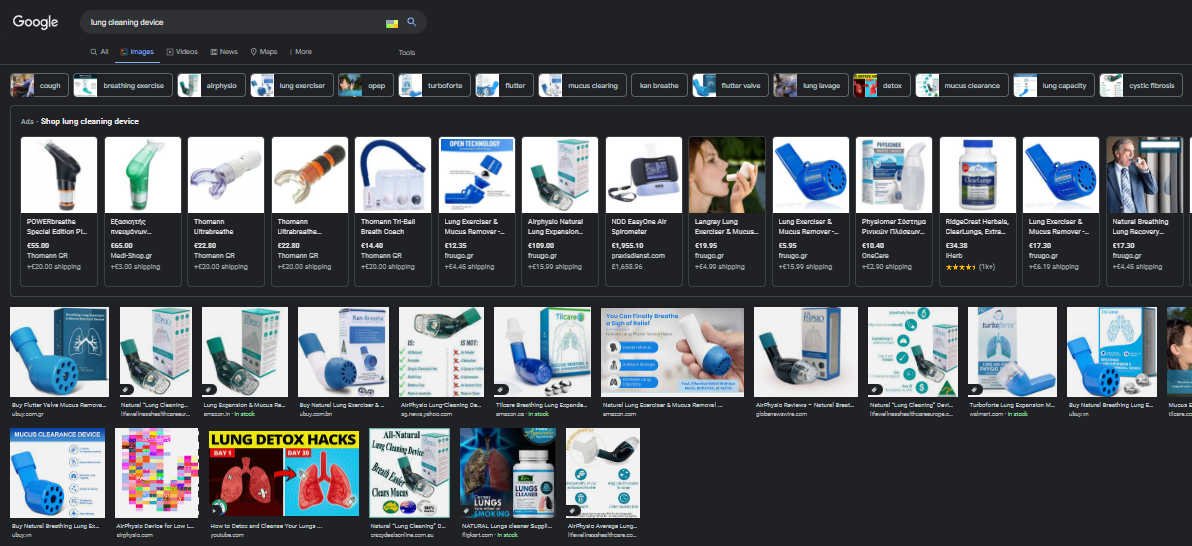1192x546 pixels.
Task: Filter by 'airphysio' chip
Action: point(209,86)
